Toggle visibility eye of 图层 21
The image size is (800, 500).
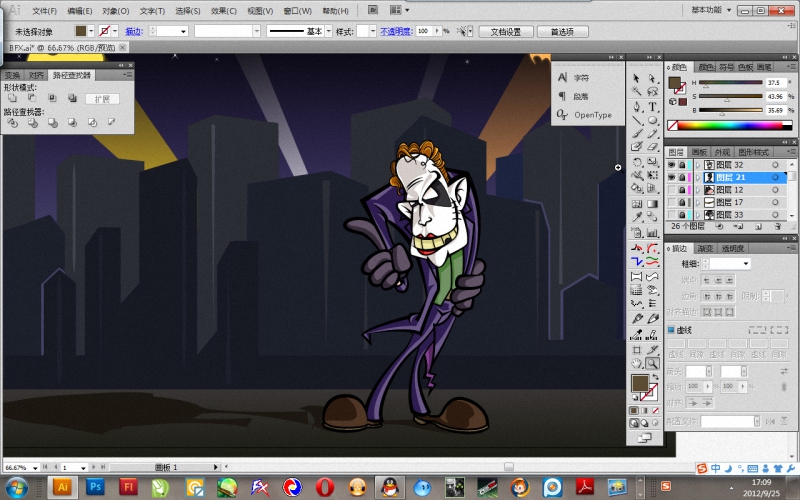(x=671, y=177)
